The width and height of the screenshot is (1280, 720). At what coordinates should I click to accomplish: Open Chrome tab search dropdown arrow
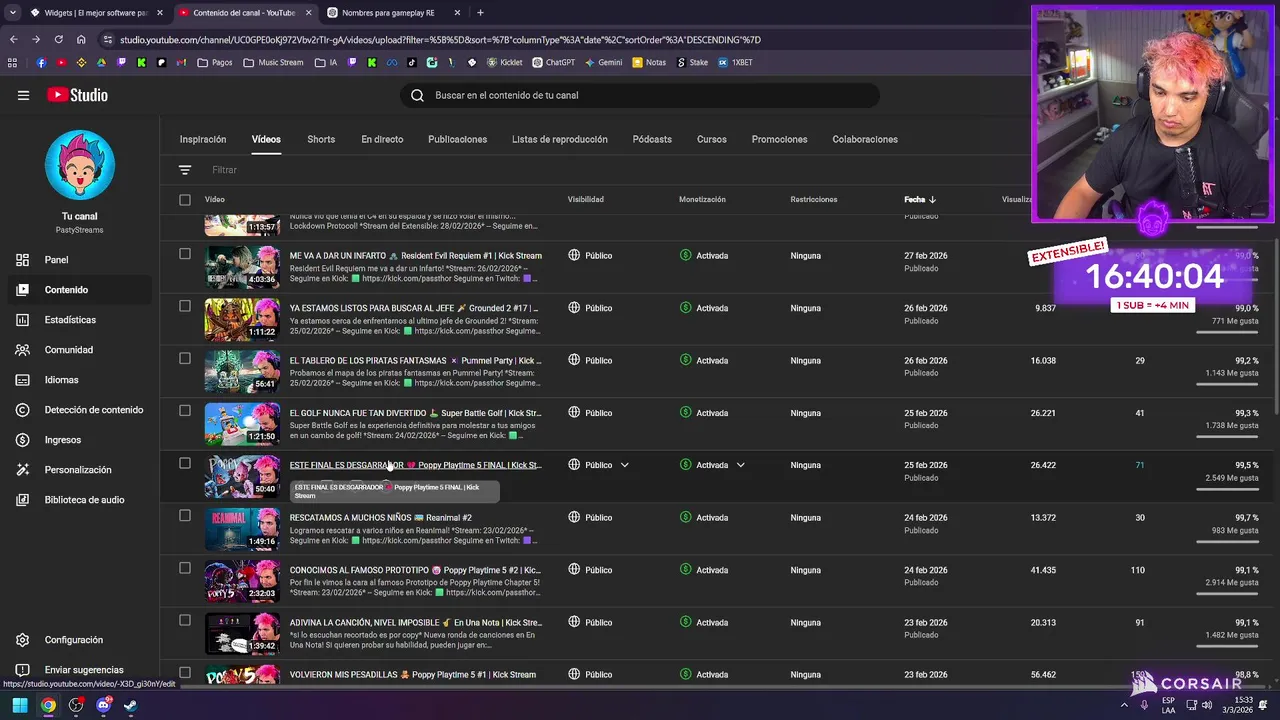pos(12,13)
